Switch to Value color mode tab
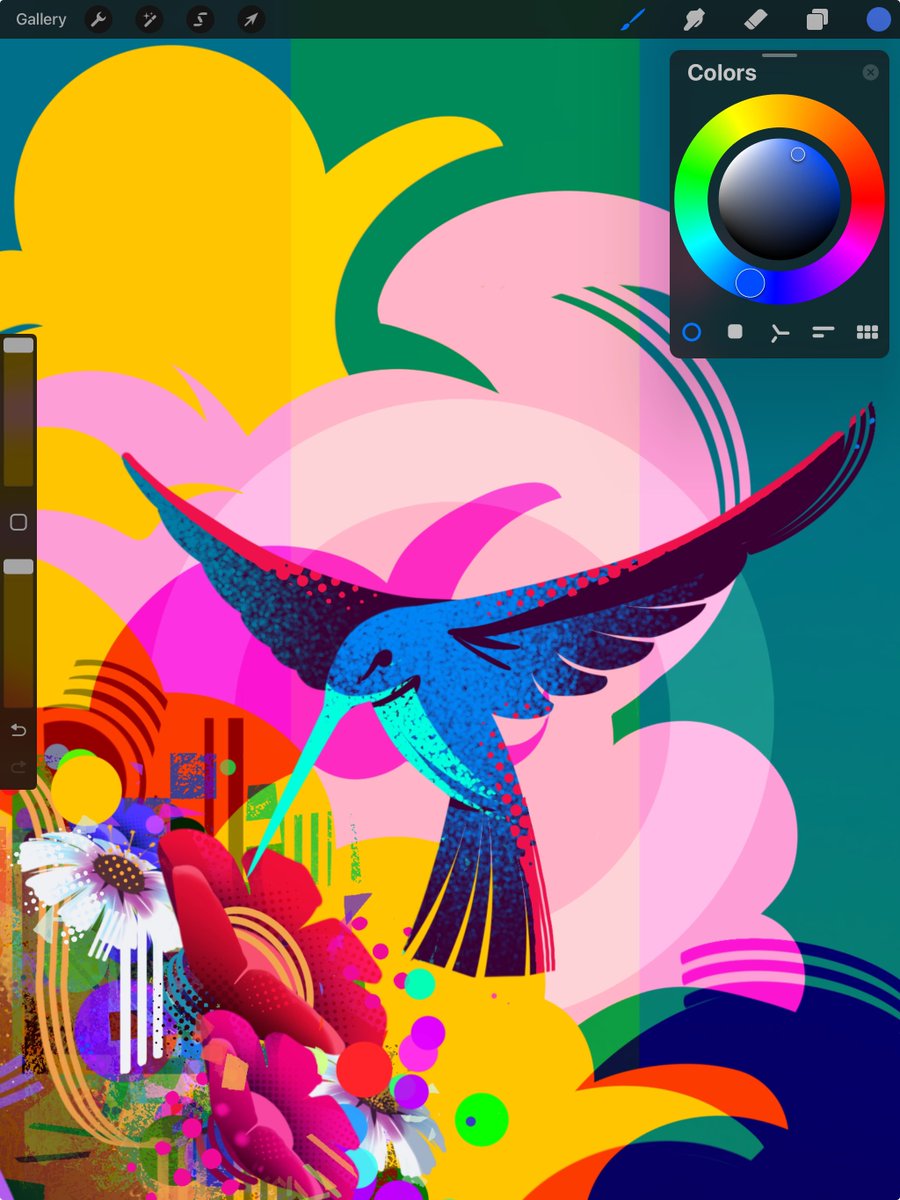 pos(823,332)
